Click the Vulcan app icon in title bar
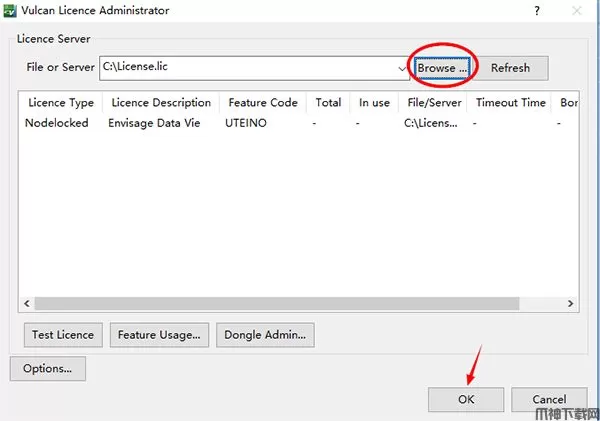This screenshot has width=600, height=421. pos(9,10)
